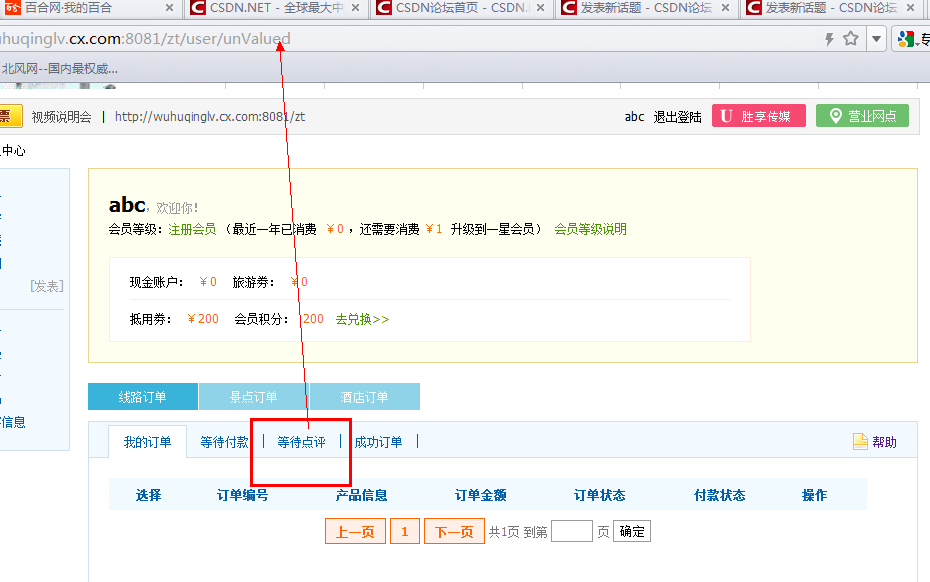Image resolution: width=930 pixels, height=582 pixels.
Task: Click 订单状态 column header
Action: click(x=600, y=495)
